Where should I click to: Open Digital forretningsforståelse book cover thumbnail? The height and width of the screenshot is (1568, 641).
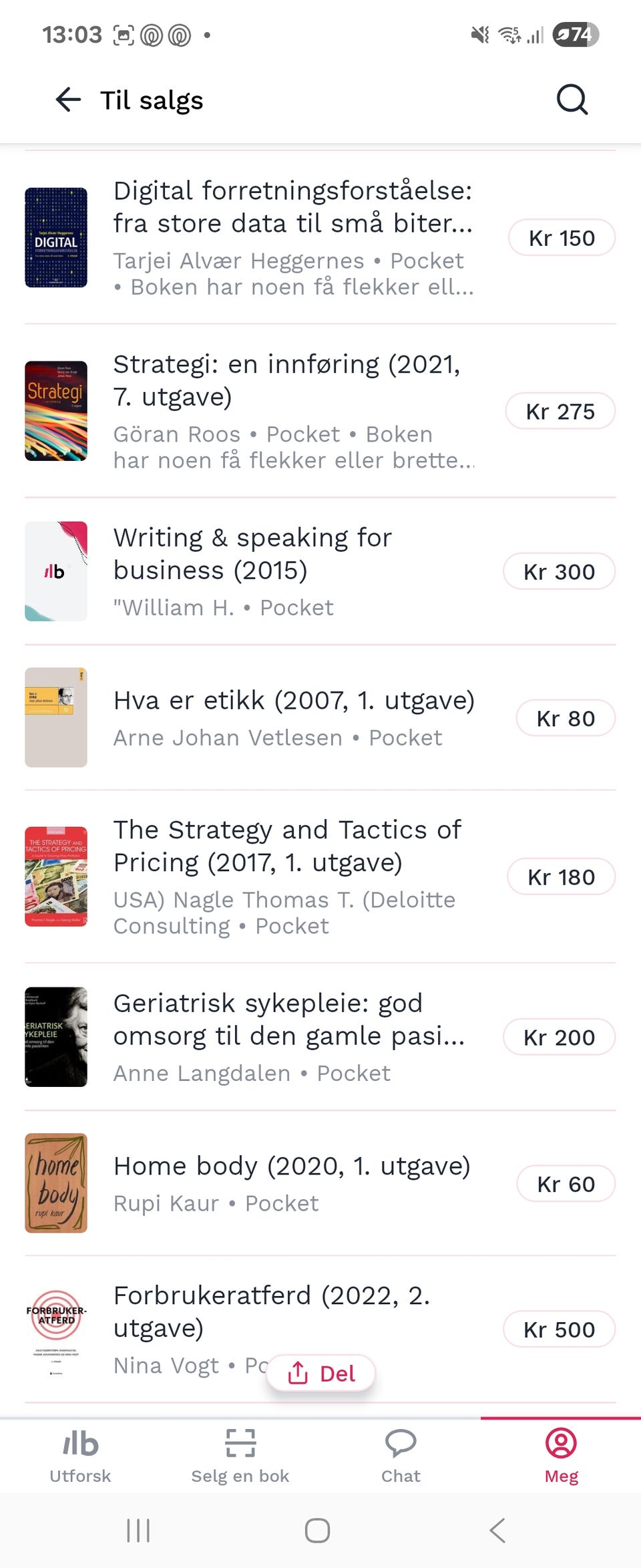point(56,238)
